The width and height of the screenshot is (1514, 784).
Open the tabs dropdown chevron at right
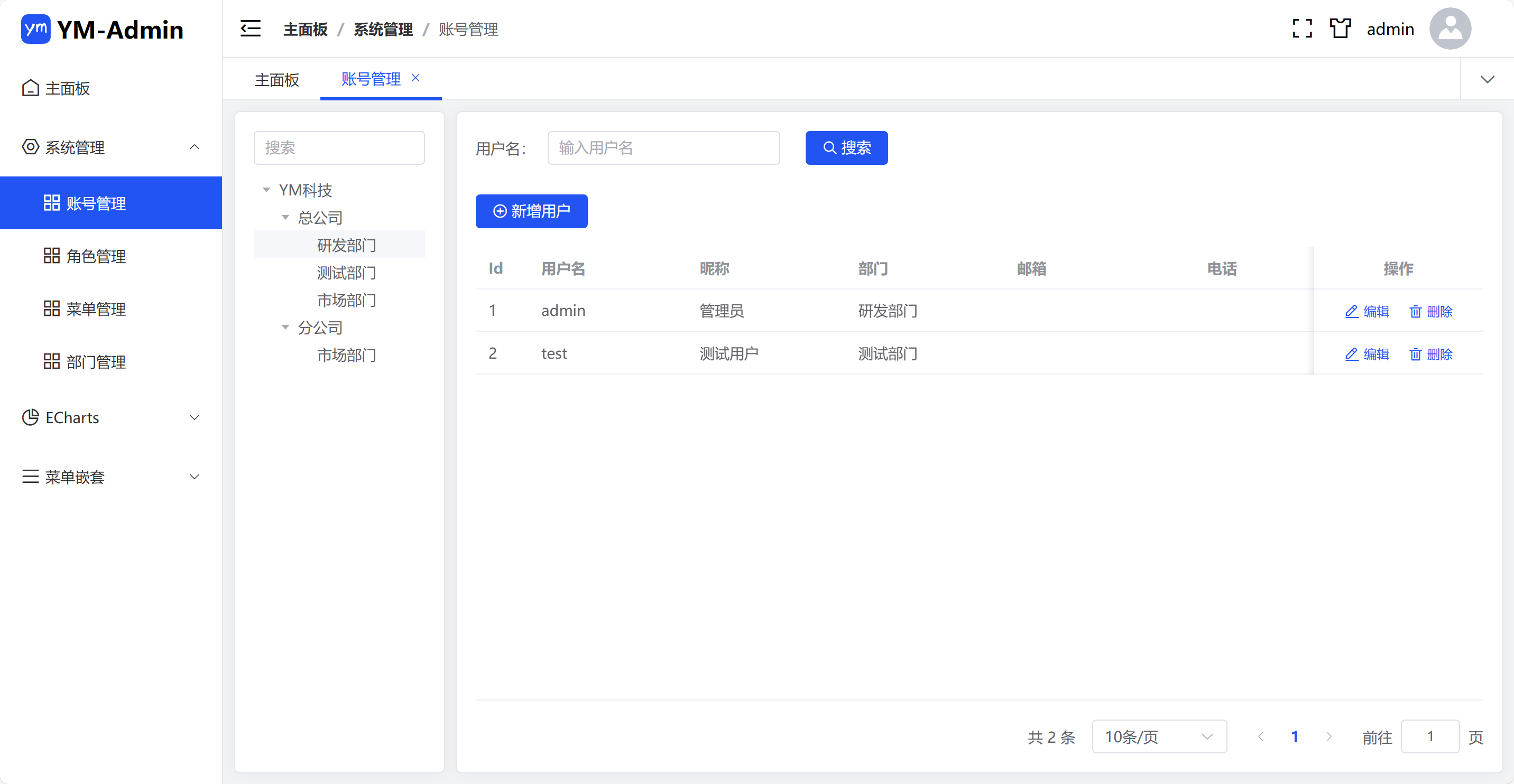pos(1487,79)
